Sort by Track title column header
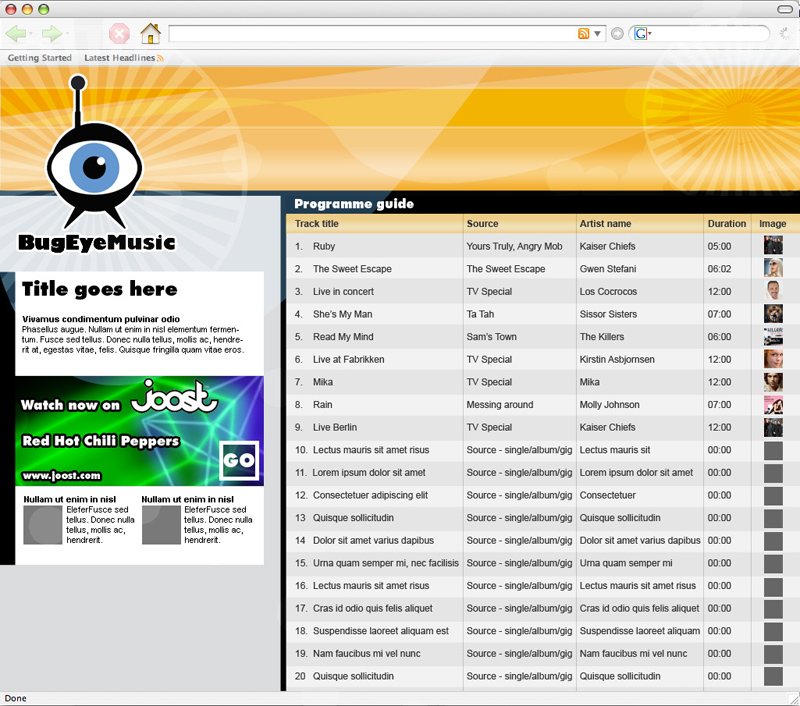 (x=317, y=224)
